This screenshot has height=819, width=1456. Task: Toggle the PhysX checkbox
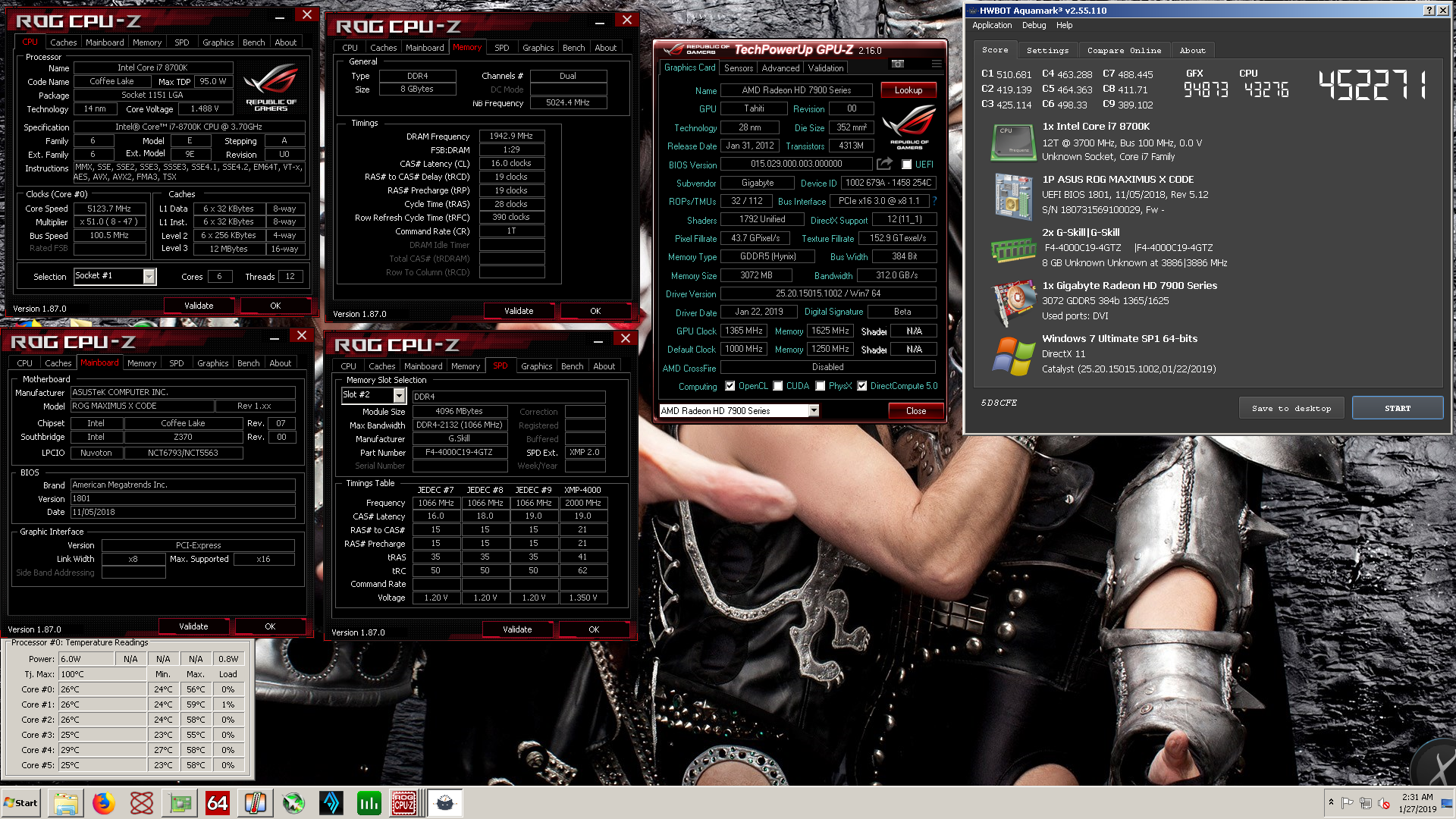tap(820, 386)
